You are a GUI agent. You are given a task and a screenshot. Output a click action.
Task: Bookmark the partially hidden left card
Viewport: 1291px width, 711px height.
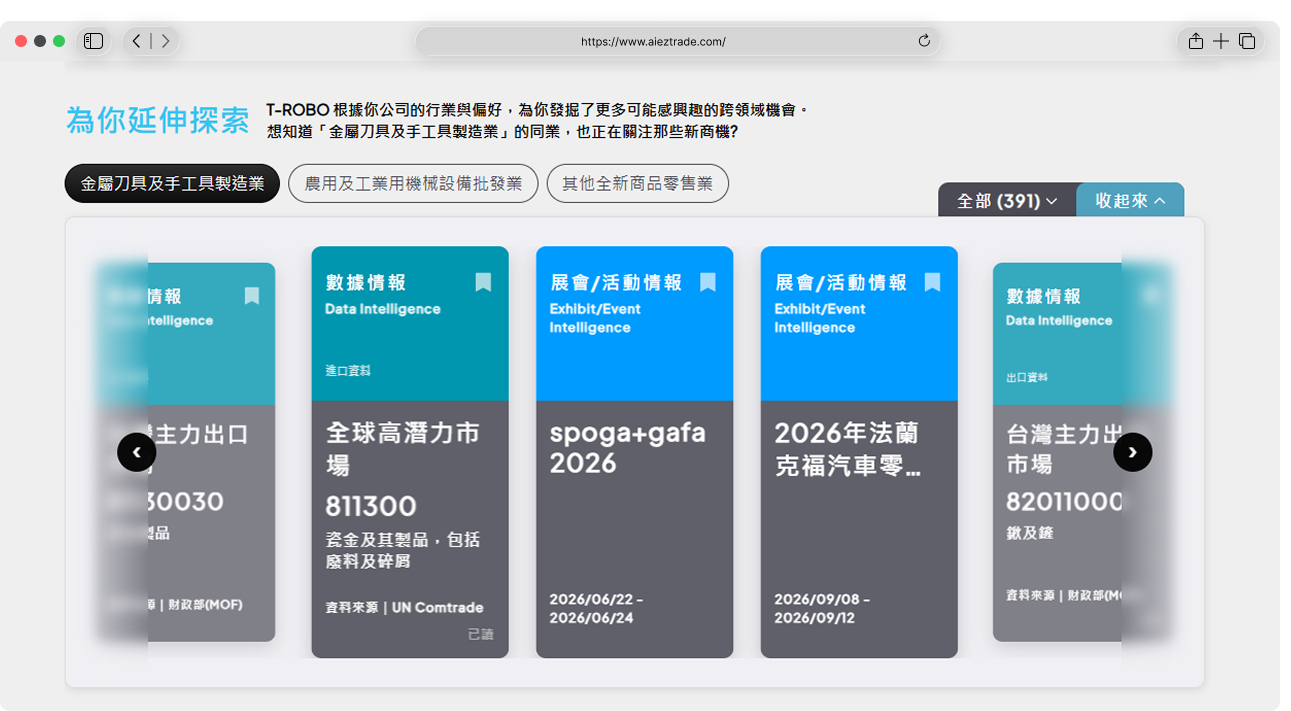252,296
